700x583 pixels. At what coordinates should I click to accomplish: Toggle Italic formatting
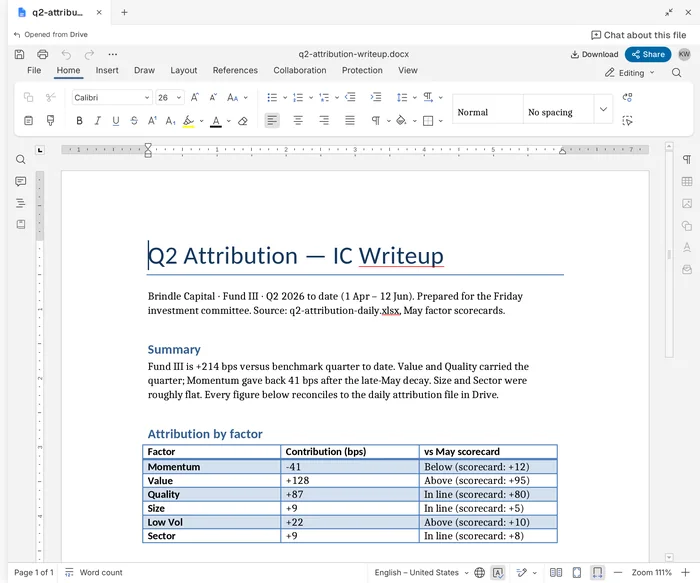97,121
